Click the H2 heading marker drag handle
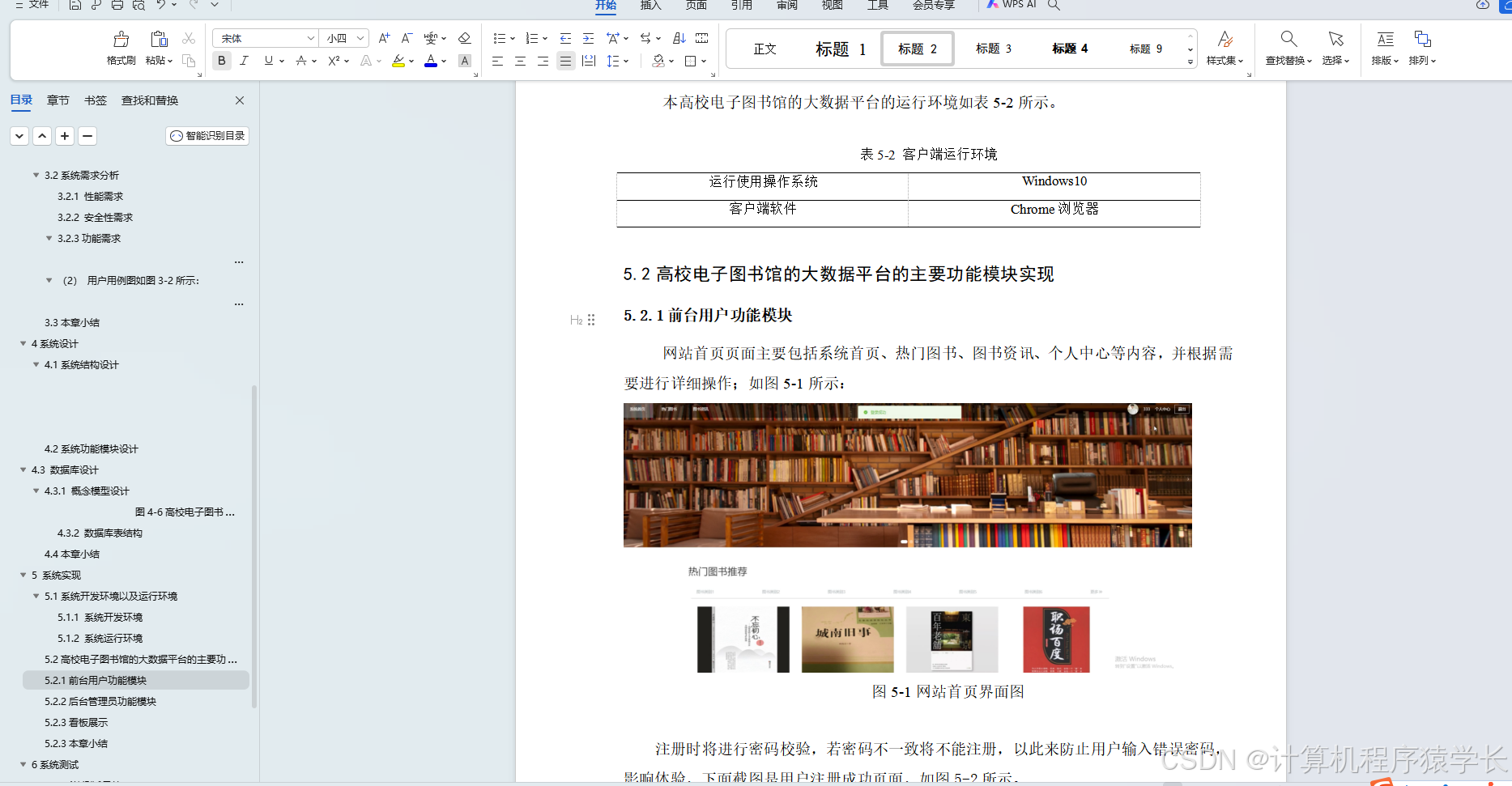The image size is (1512, 786). pos(591,320)
